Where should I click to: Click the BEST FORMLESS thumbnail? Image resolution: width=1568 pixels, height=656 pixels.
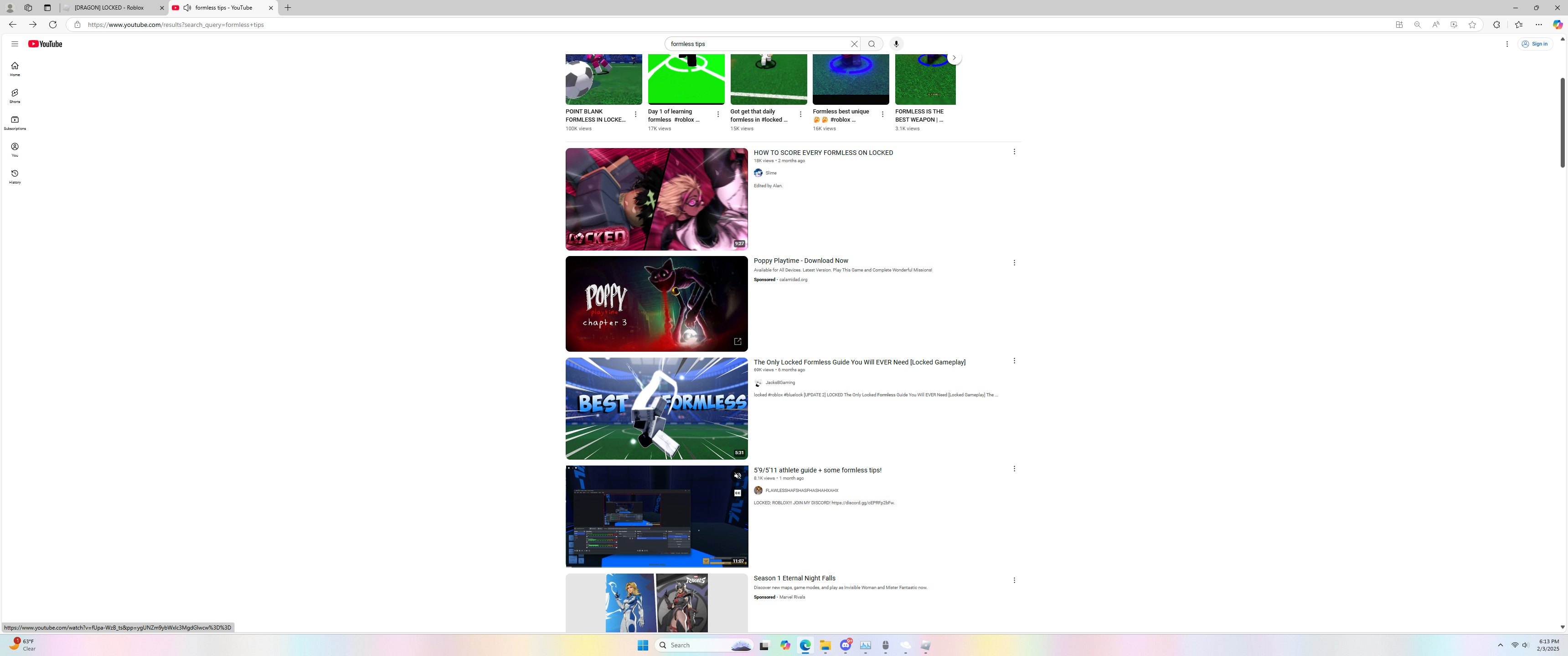coord(656,408)
